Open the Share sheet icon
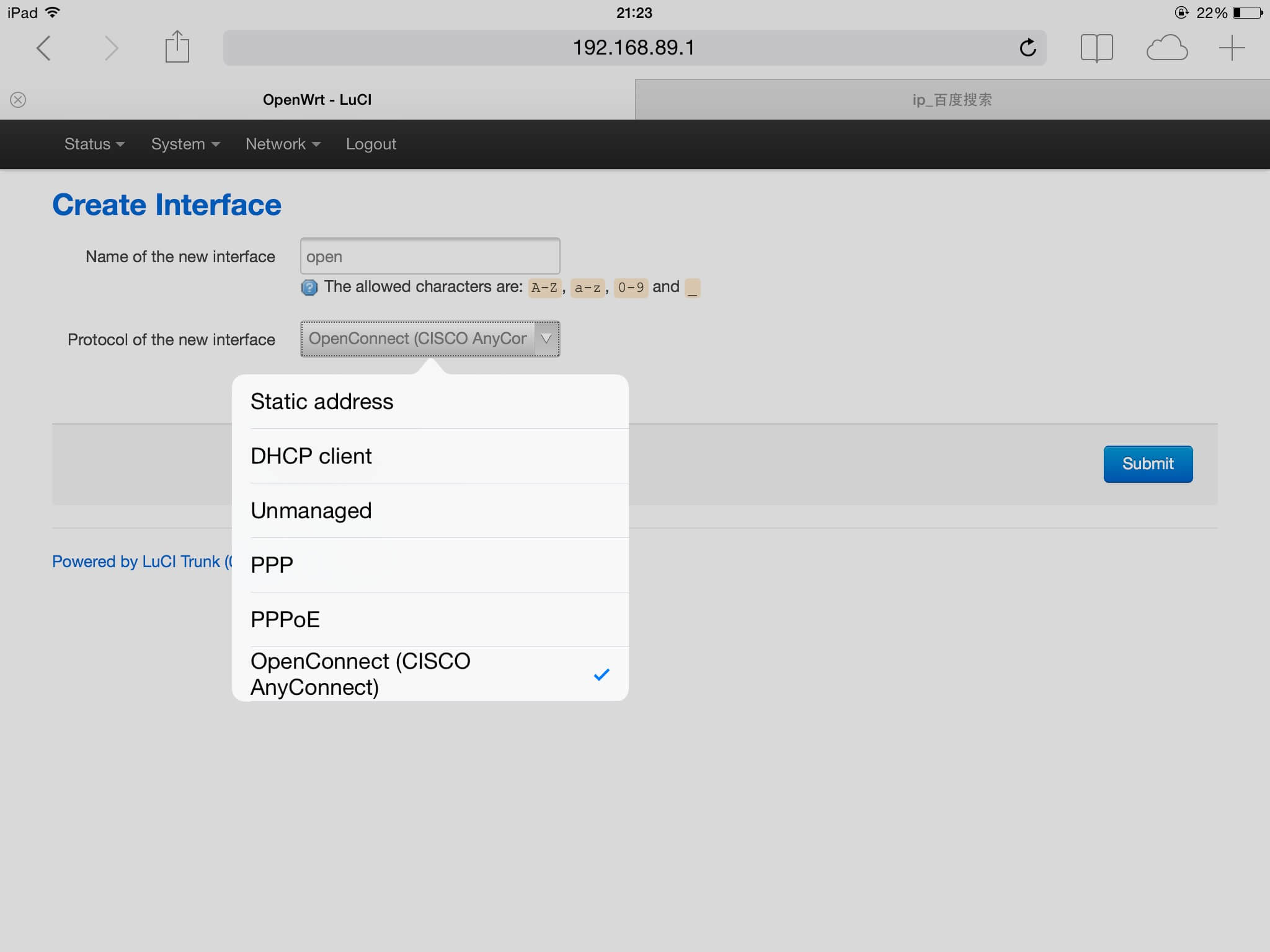 pyautogui.click(x=177, y=47)
